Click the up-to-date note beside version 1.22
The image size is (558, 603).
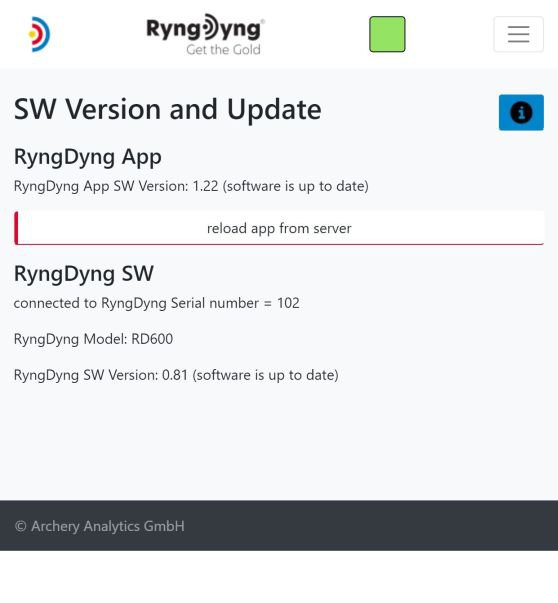(x=296, y=187)
